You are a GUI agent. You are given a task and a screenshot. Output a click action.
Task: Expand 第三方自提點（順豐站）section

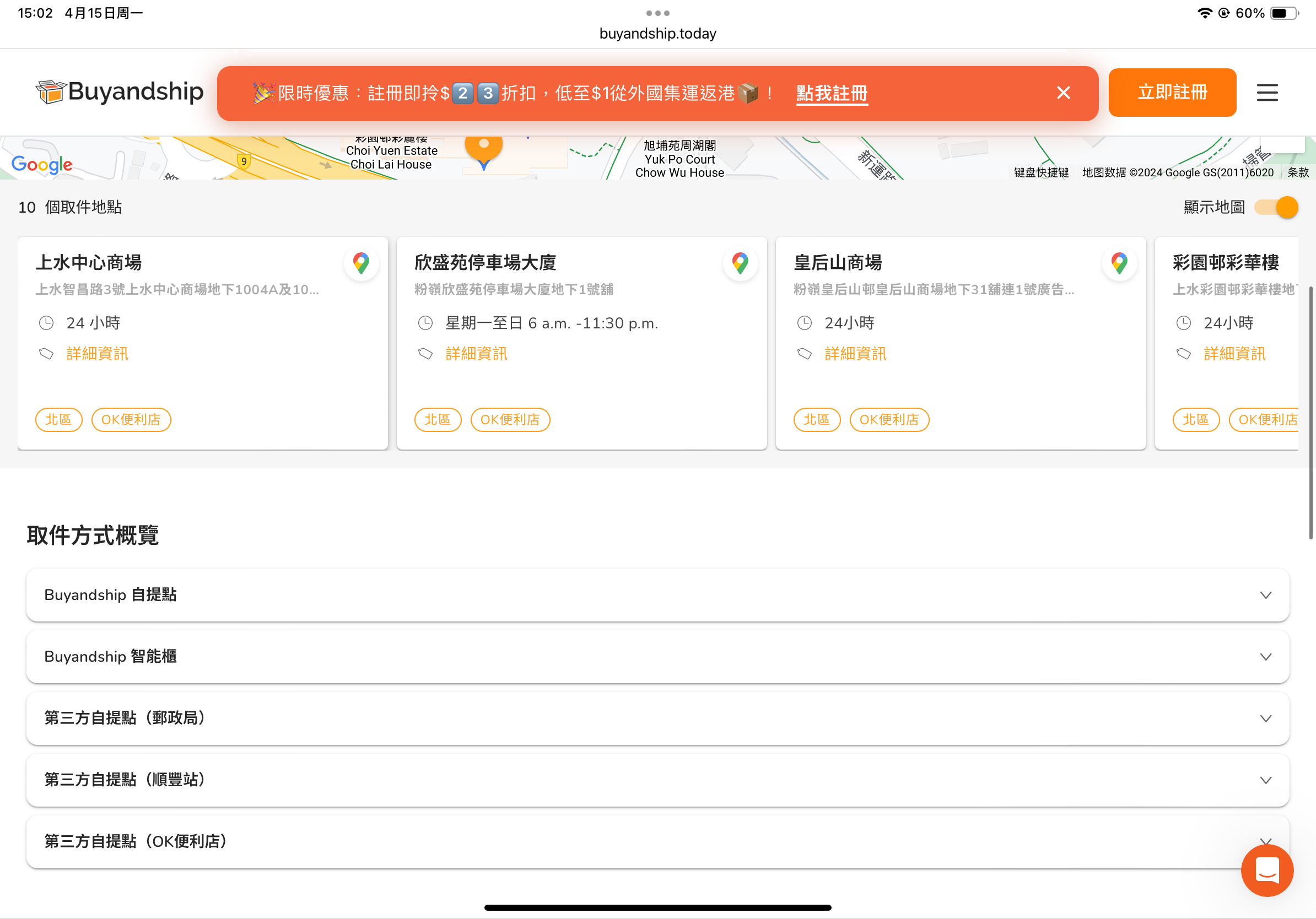[657, 780]
